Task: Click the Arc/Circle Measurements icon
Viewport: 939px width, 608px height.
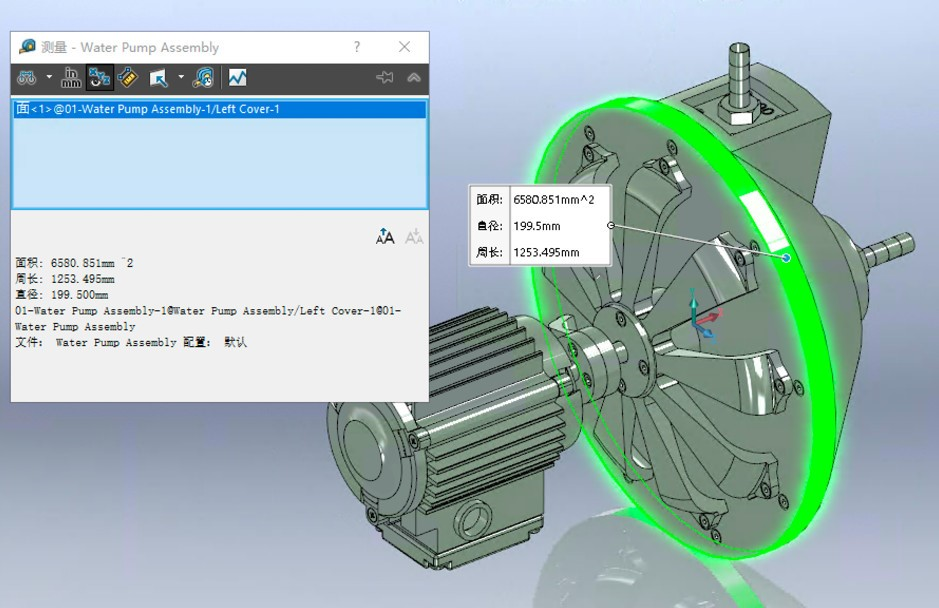Action: (x=26, y=78)
